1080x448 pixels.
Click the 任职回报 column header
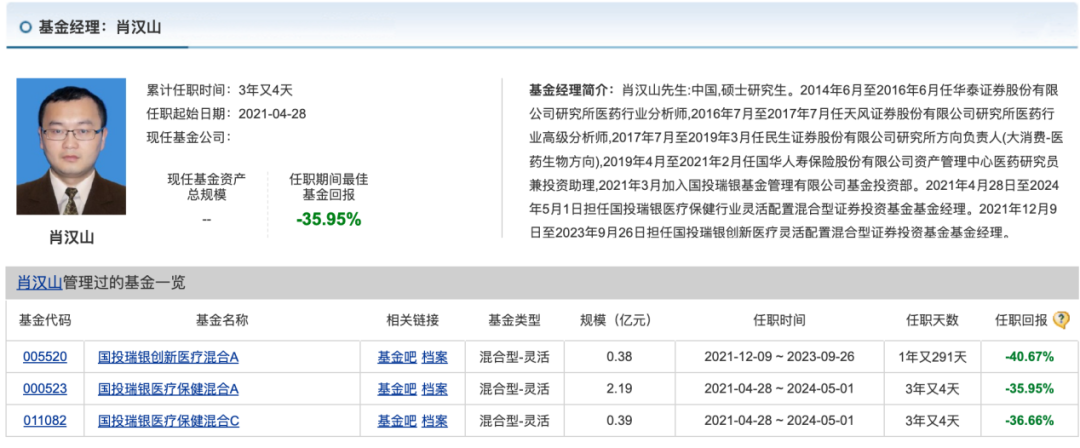[1020, 320]
